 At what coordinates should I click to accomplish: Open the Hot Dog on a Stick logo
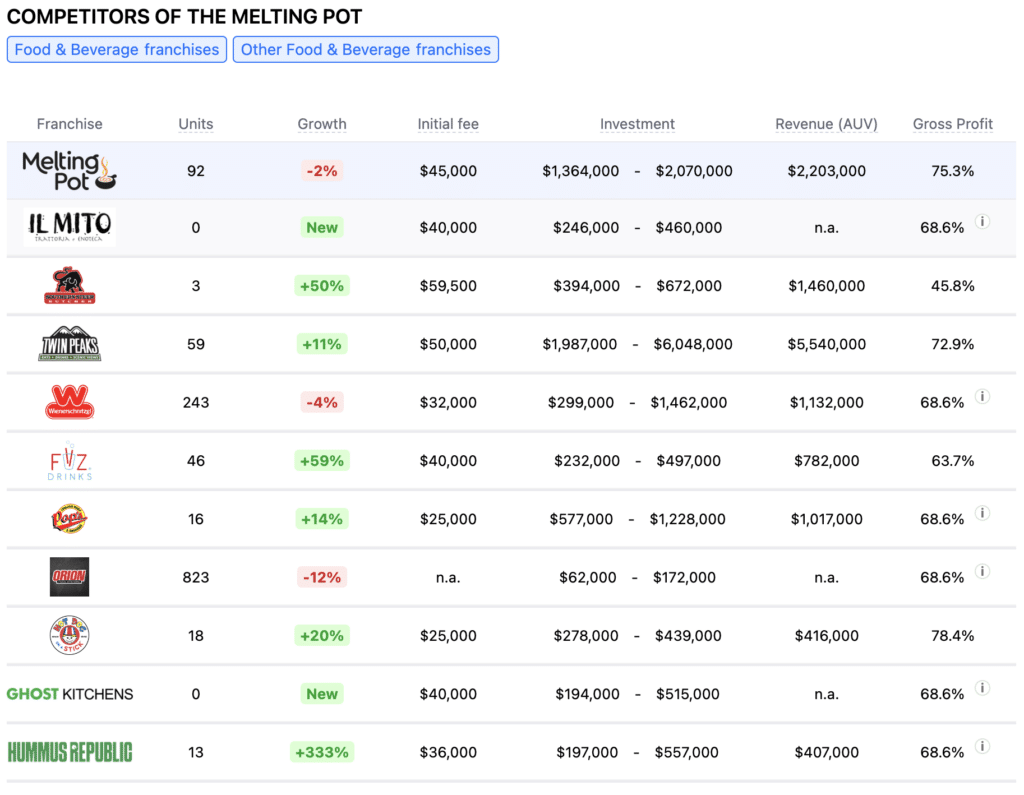tap(69, 635)
